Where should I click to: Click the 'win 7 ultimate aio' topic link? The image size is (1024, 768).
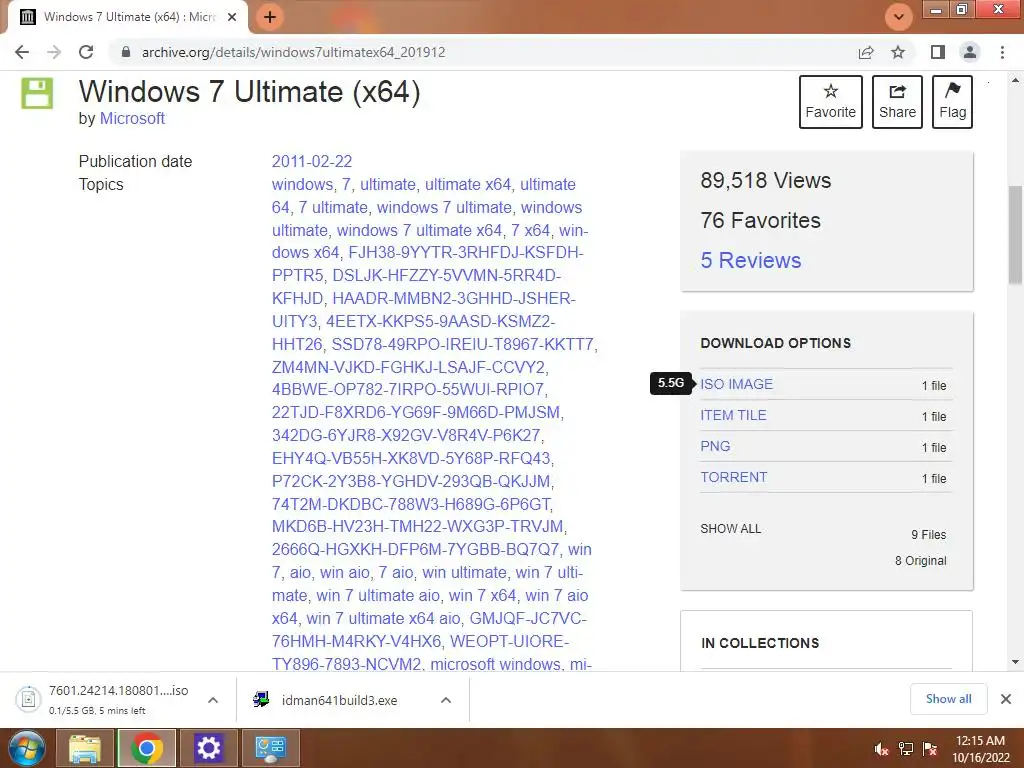point(377,595)
